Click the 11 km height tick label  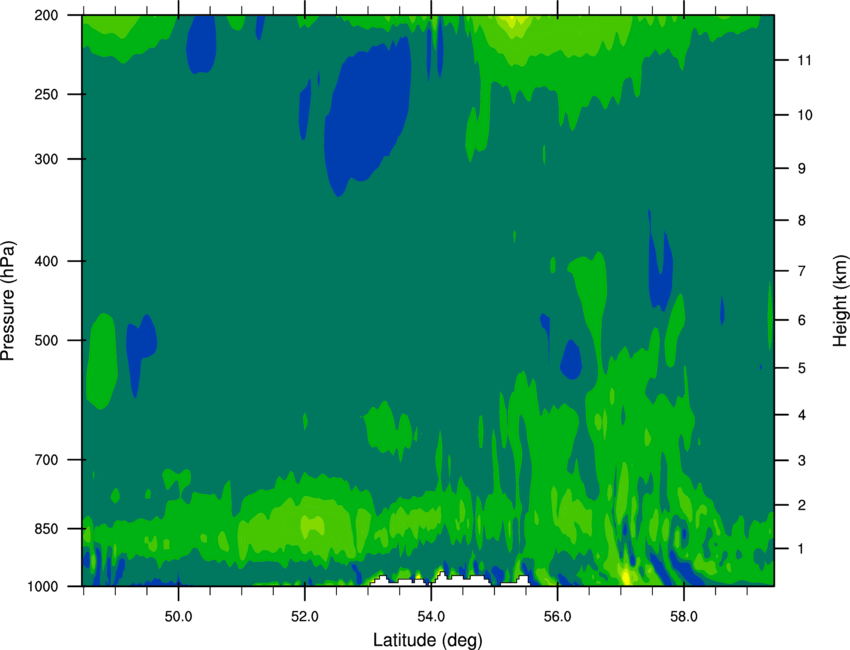804,60
